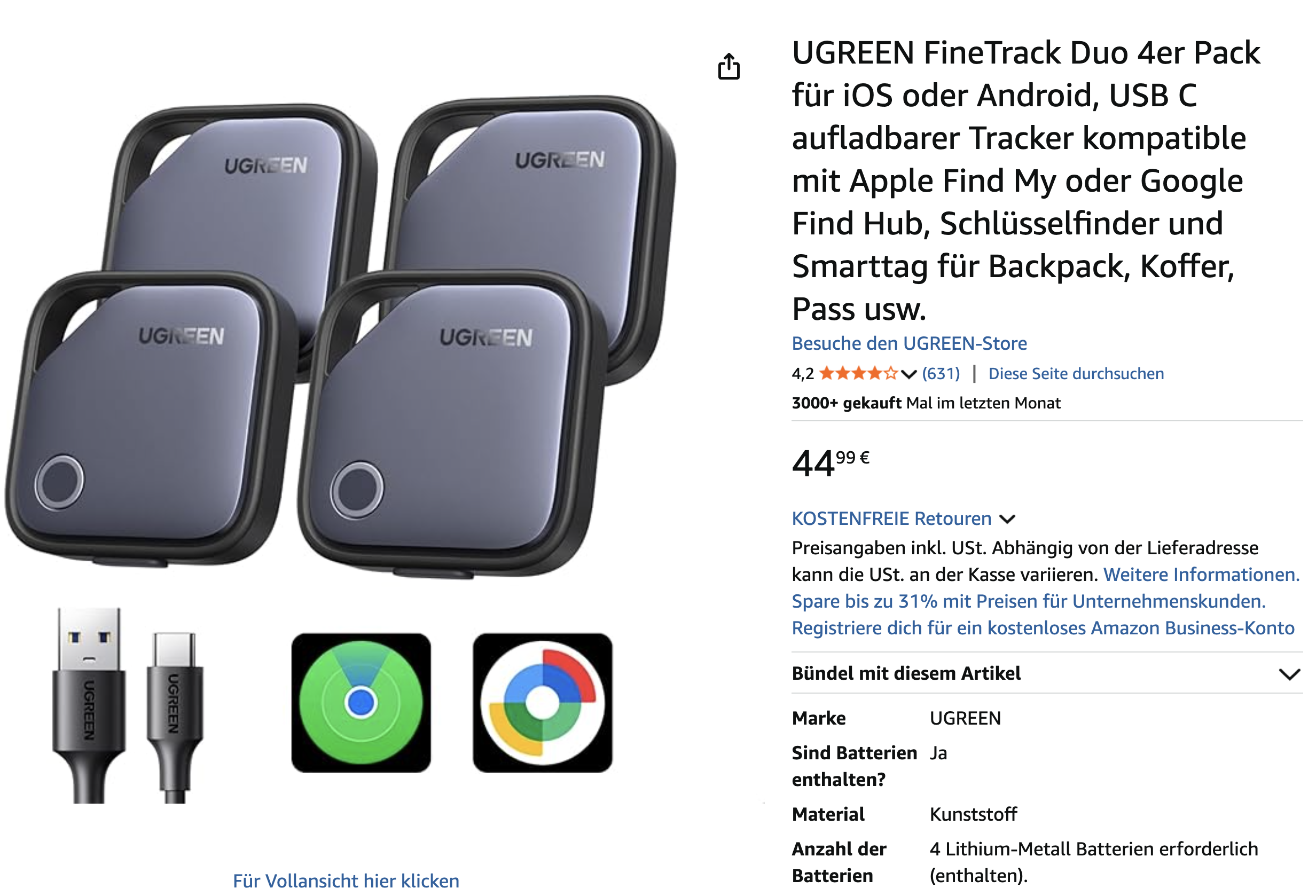
Task: Open Weitere Informationen link
Action: (1201, 575)
